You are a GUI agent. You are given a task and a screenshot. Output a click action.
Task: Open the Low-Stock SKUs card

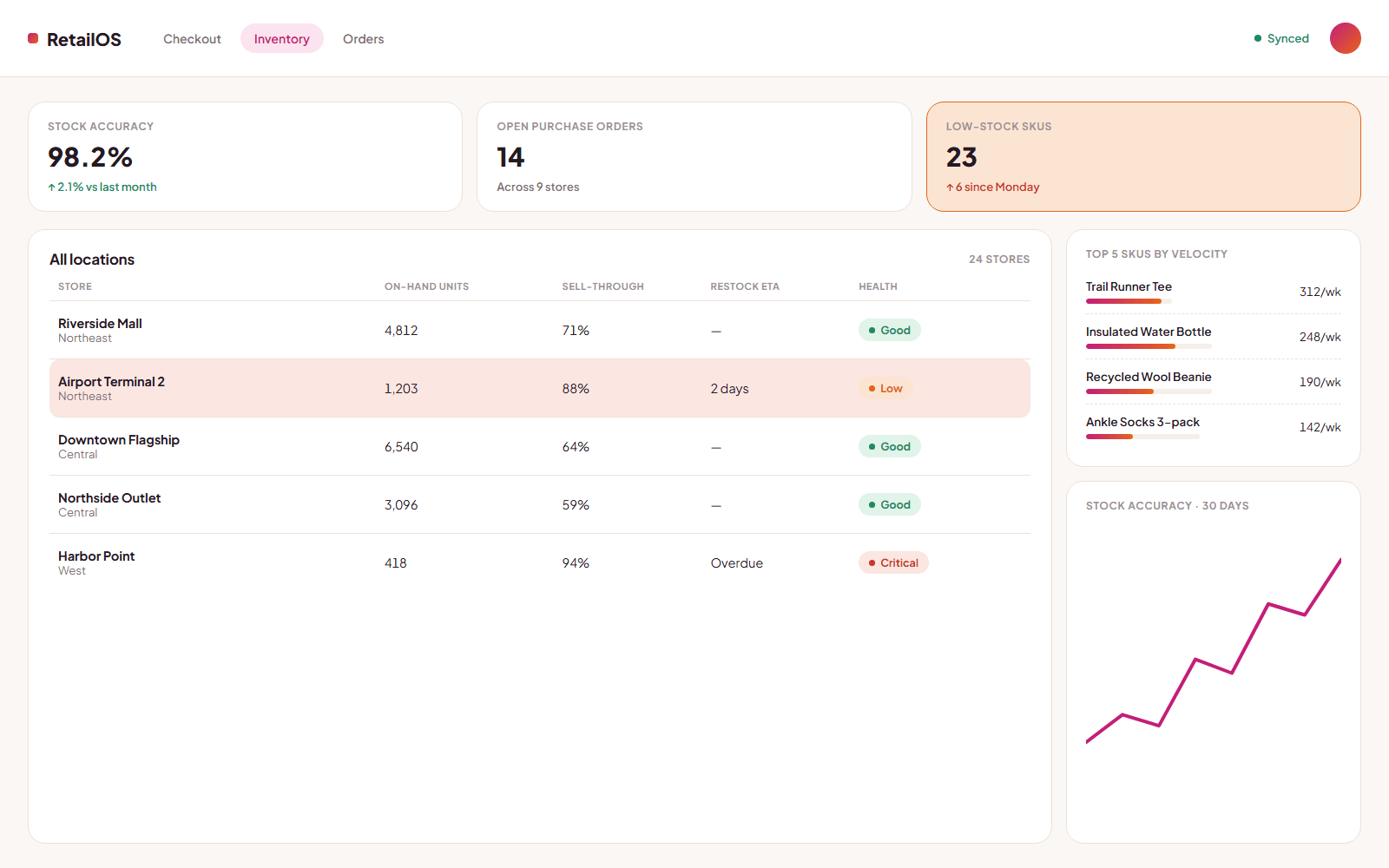pos(1143,157)
